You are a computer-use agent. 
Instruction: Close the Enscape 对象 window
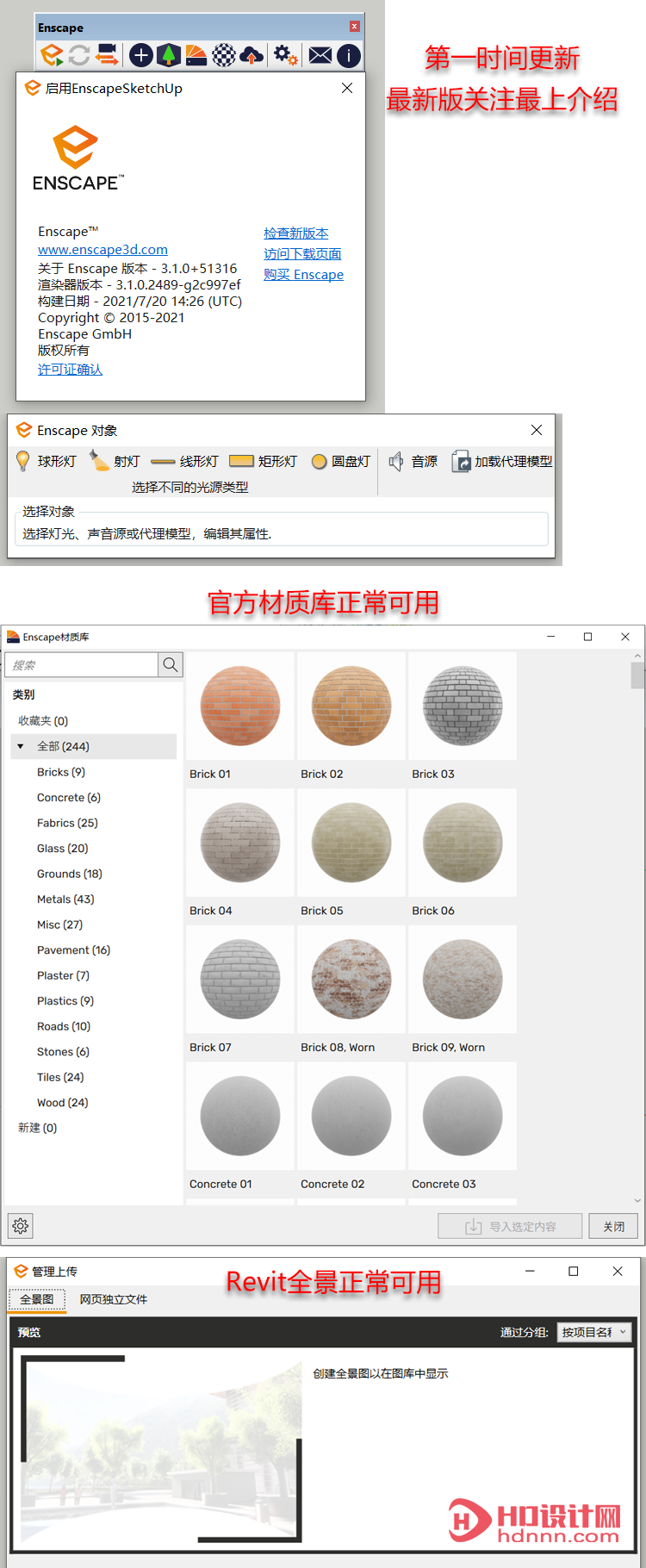coord(537,430)
